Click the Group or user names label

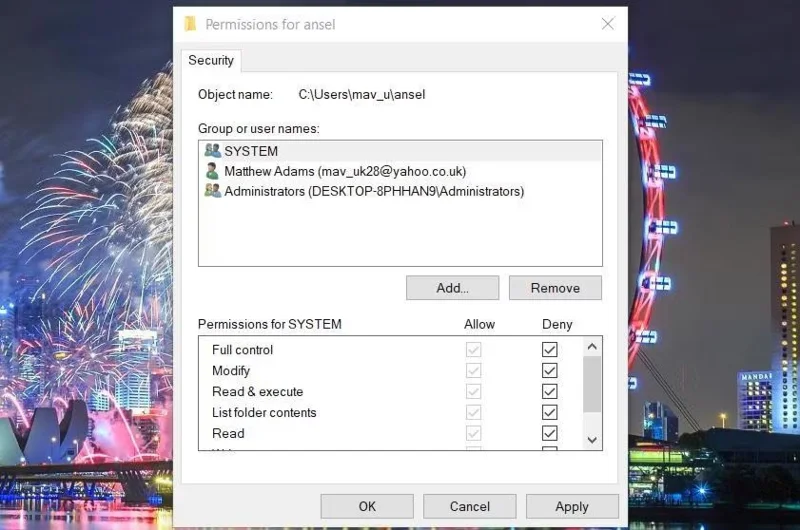(x=259, y=129)
